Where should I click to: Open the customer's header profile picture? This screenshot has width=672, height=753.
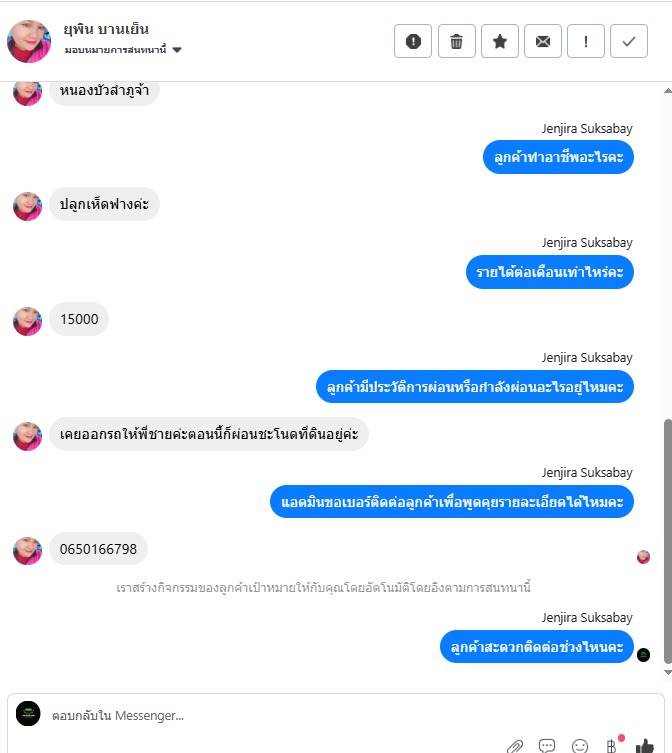tap(29, 41)
